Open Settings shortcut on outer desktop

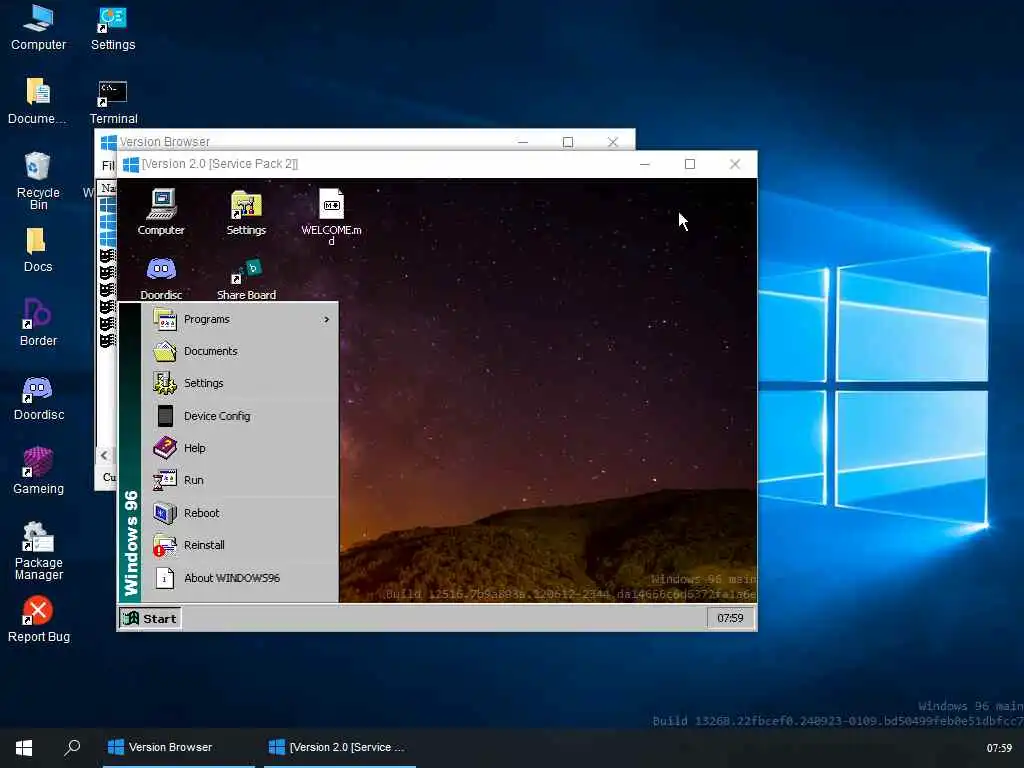[x=112, y=28]
